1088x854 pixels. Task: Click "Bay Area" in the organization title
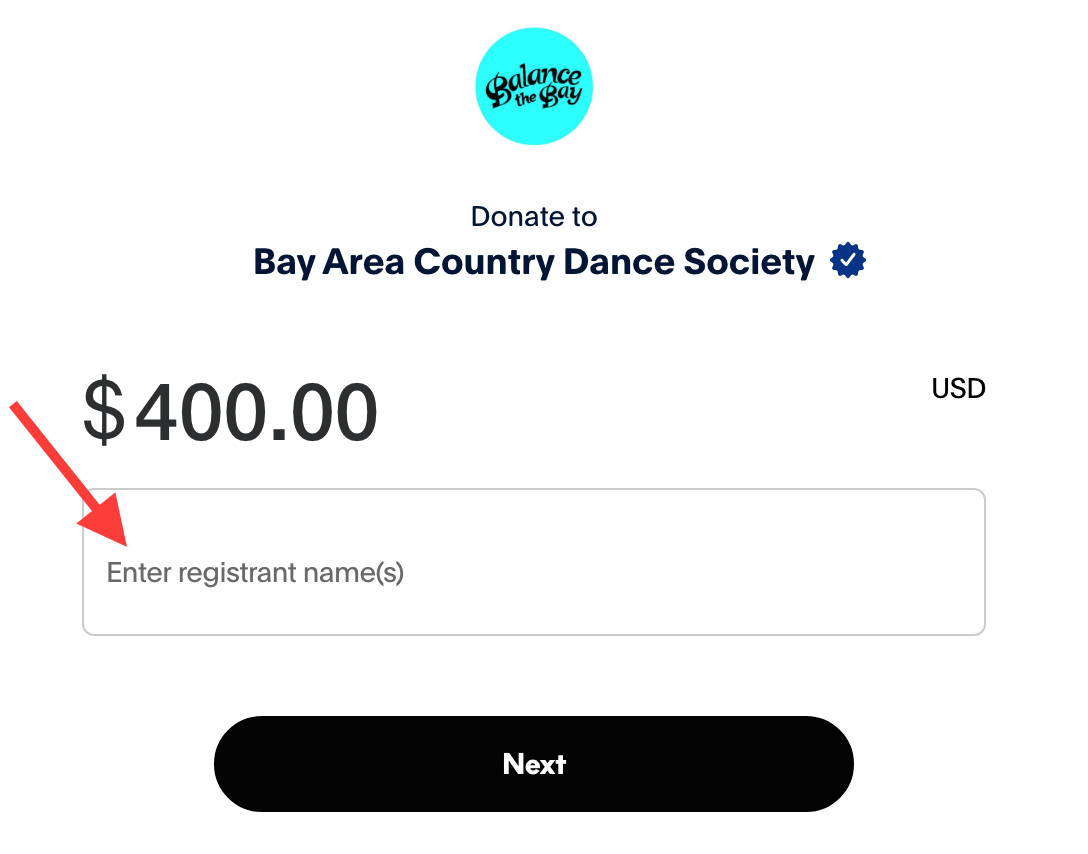[328, 262]
